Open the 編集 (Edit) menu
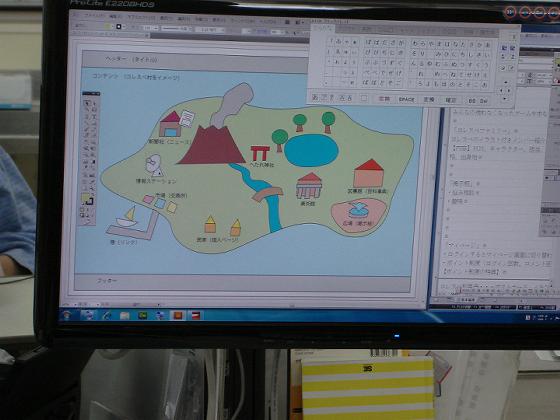 (115, 16)
